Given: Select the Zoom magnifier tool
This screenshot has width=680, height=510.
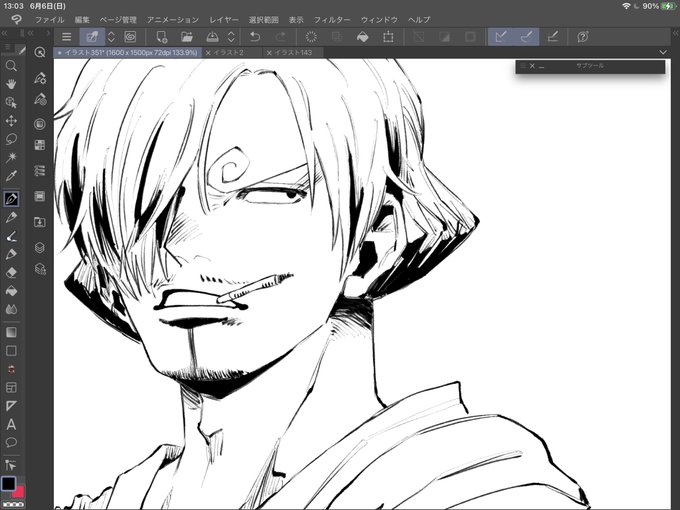Looking at the screenshot, I should [11, 66].
